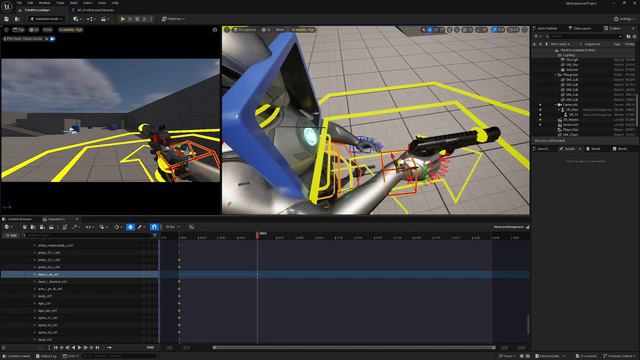
Task: Click Show button in right viewport
Action: tap(280, 30)
